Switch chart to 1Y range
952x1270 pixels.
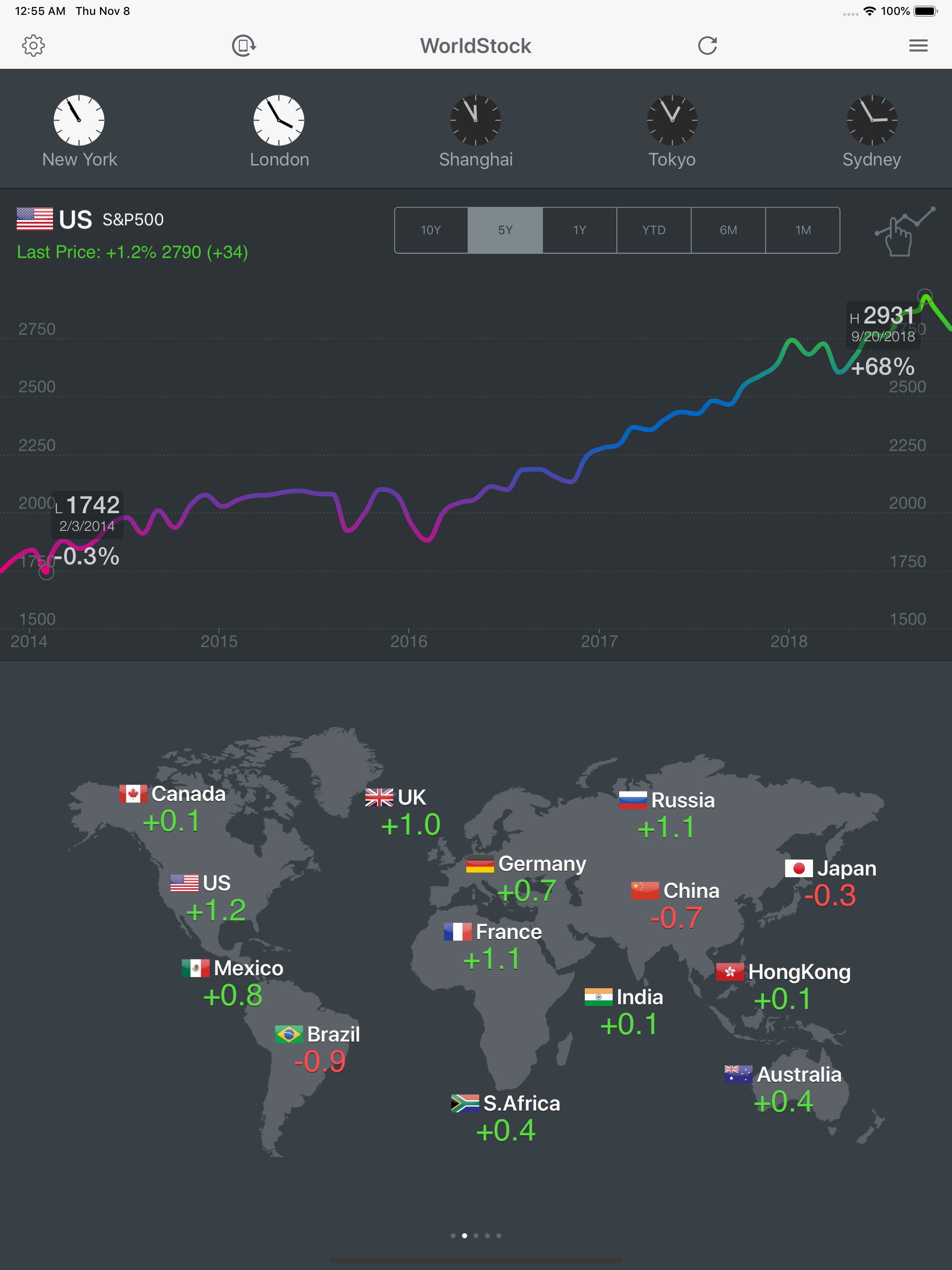[579, 230]
